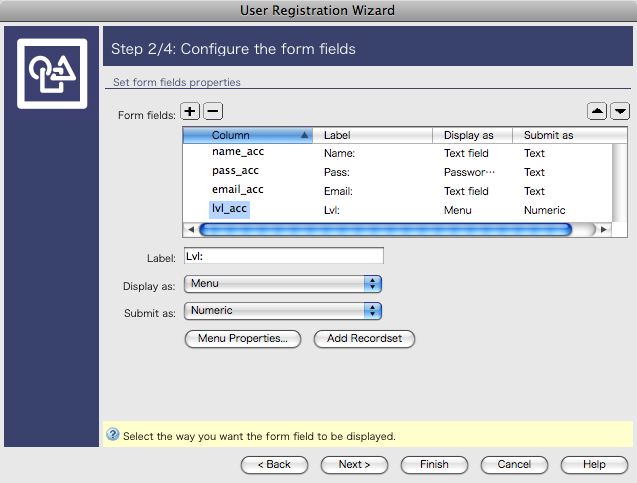Go to the Next wizard step
This screenshot has height=483, width=637.
[354, 464]
